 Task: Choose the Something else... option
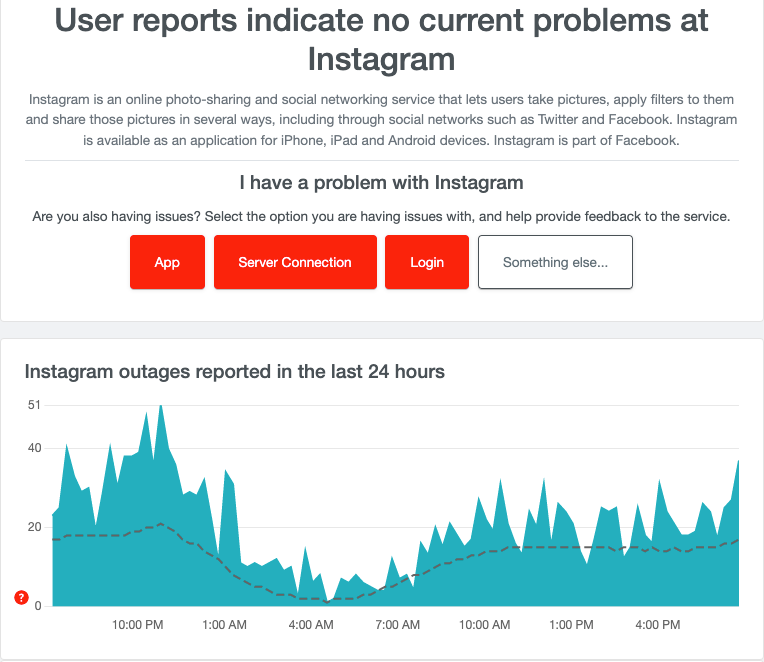coord(555,262)
